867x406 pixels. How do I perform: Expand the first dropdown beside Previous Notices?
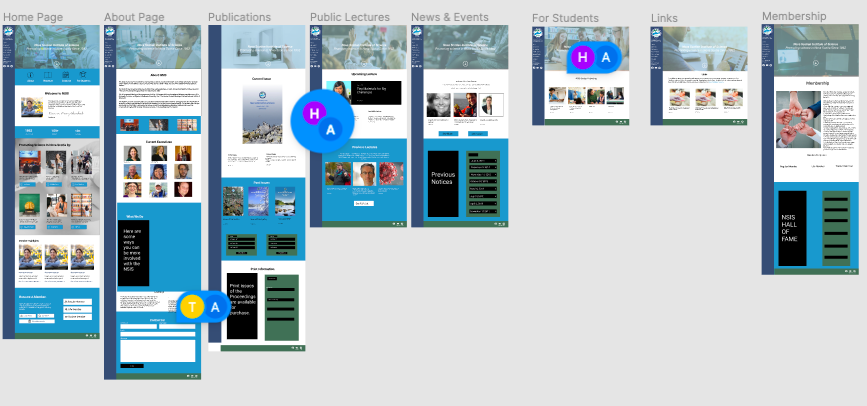[x=482, y=160]
